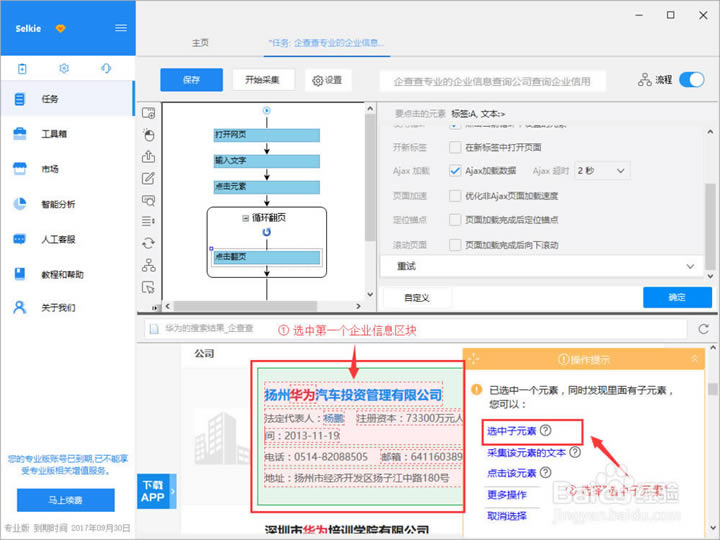Click the gear icon in sidebar top row
The height and width of the screenshot is (540, 720).
point(64,68)
